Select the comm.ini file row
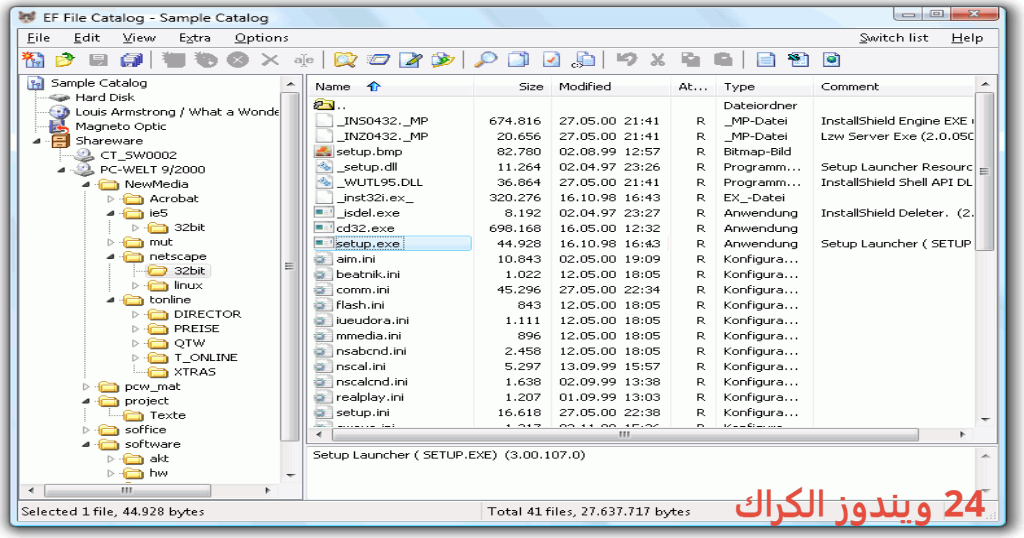1024x538 pixels. point(643,289)
